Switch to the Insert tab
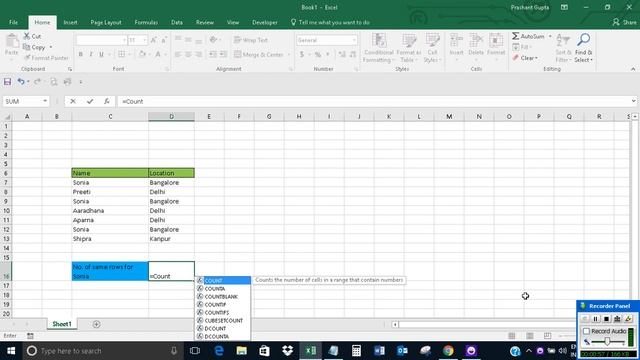This screenshot has height=360, width=640. [x=70, y=22]
